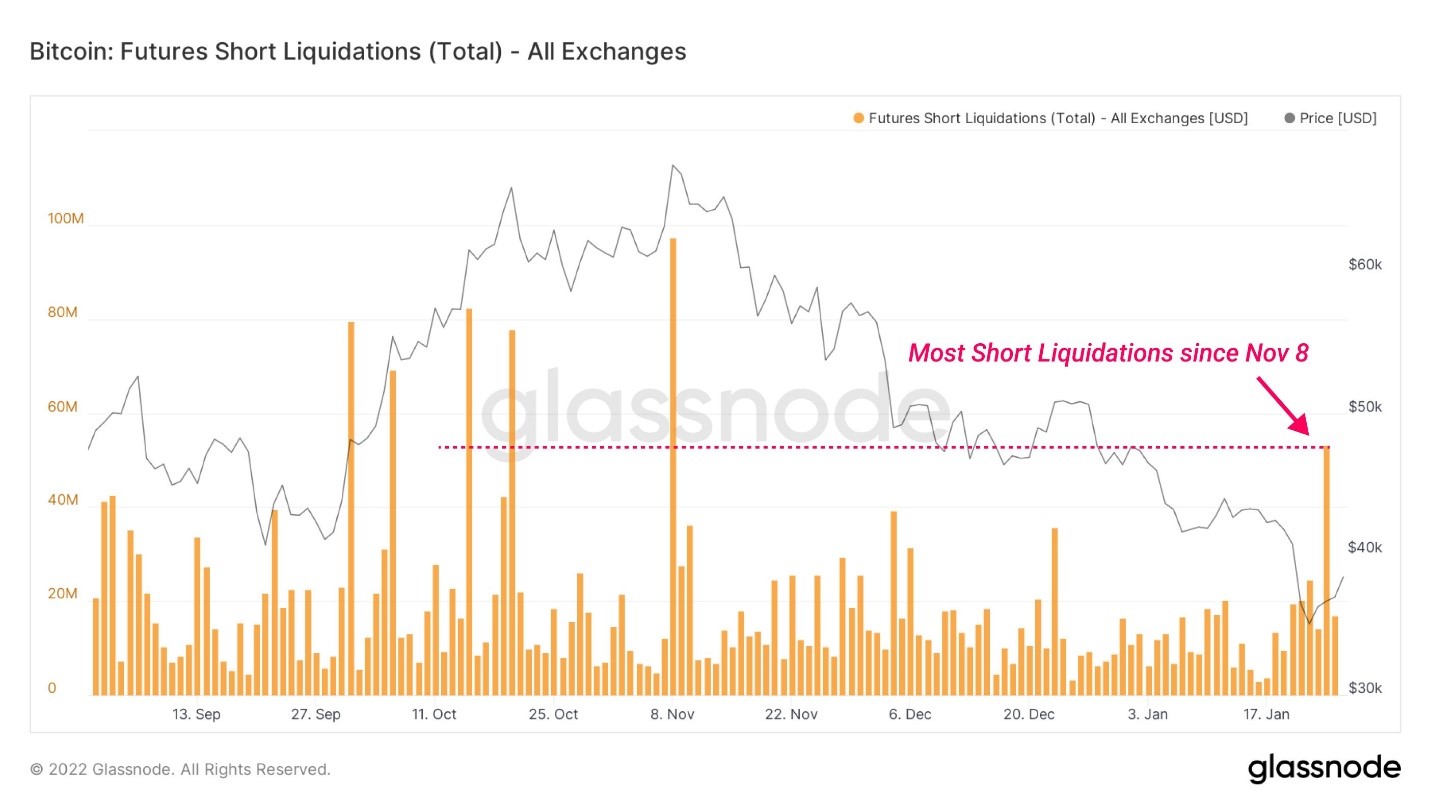Image resolution: width=1431 pixels, height=805 pixels.
Task: Click the orange Futures Short Liquidations legend dot
Action: pyautogui.click(x=858, y=118)
